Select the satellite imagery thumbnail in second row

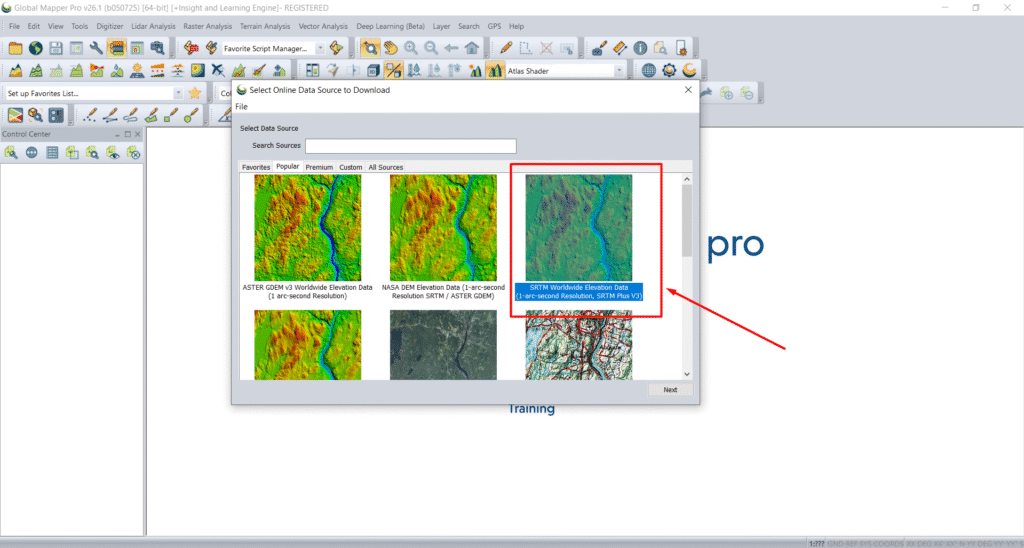tap(443, 345)
